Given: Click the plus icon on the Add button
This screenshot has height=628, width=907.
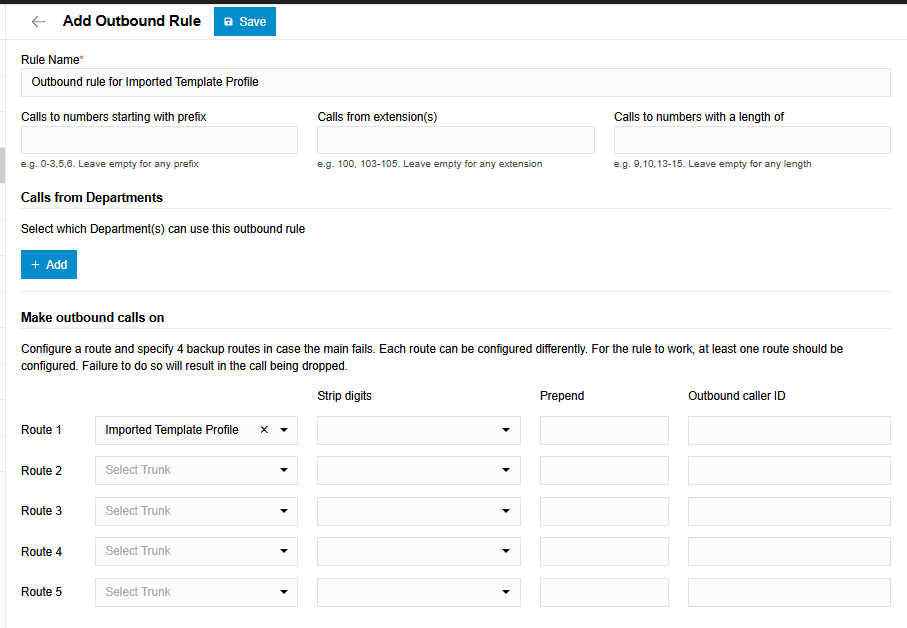Looking at the screenshot, I should coord(36,264).
